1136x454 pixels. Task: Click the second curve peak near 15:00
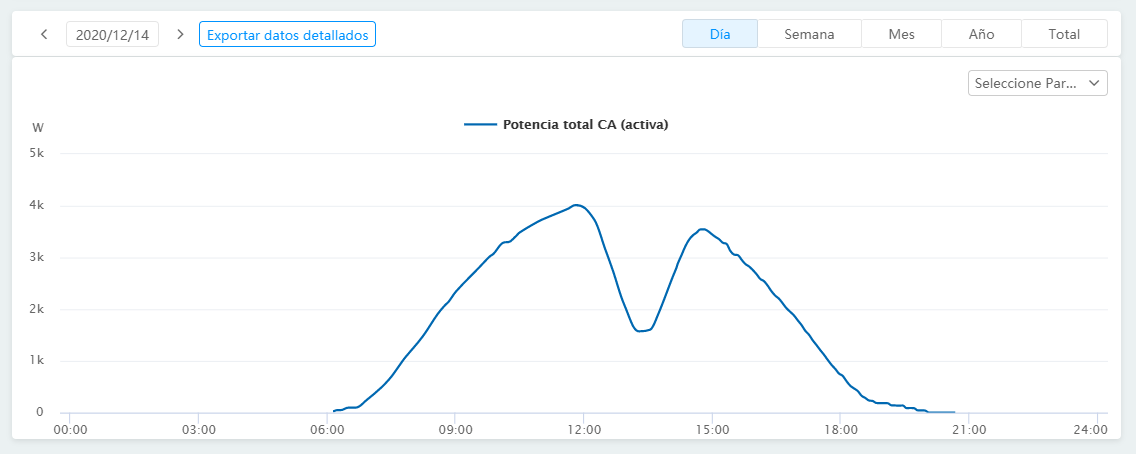(x=703, y=229)
